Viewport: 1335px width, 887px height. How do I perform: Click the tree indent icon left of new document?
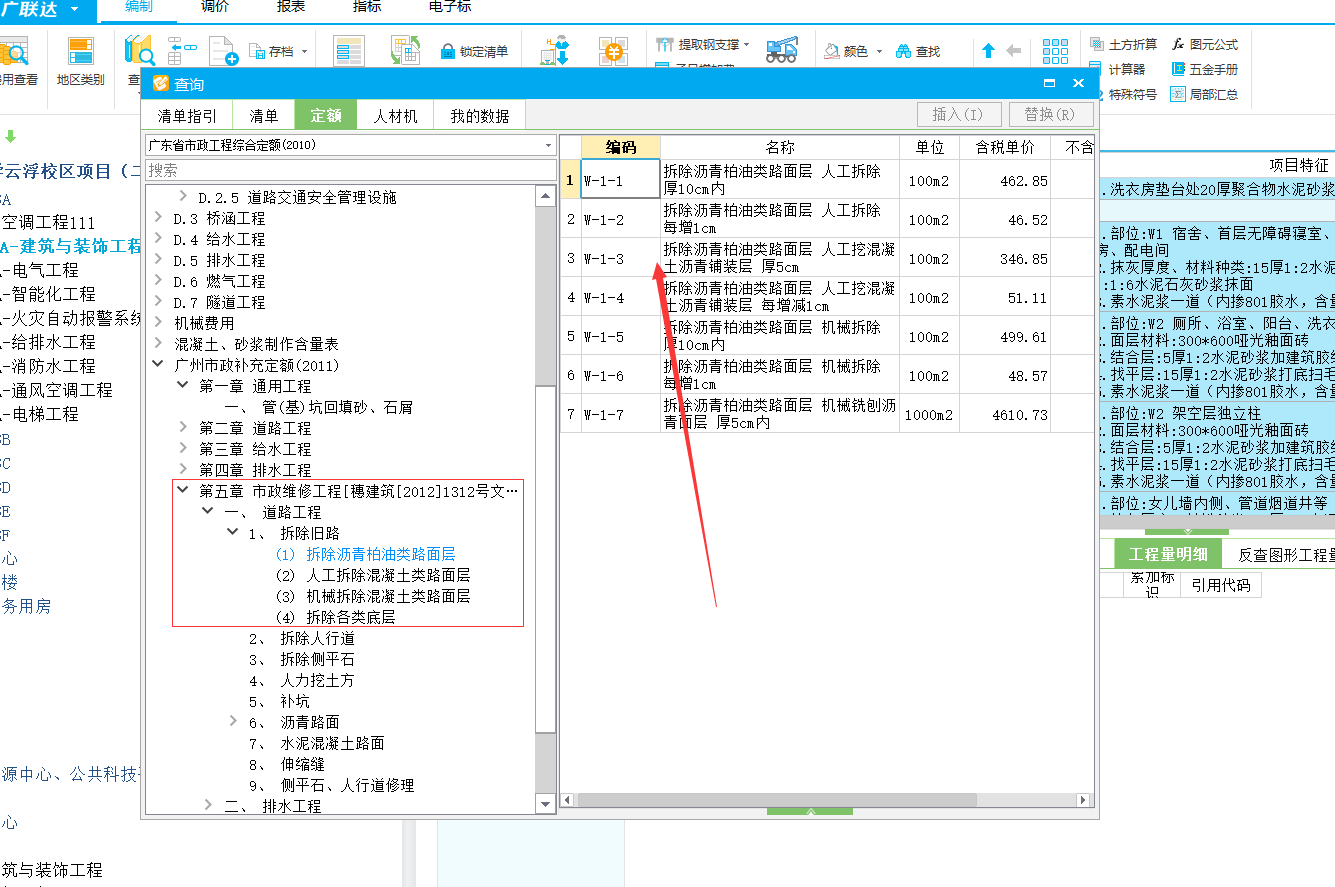coord(182,51)
